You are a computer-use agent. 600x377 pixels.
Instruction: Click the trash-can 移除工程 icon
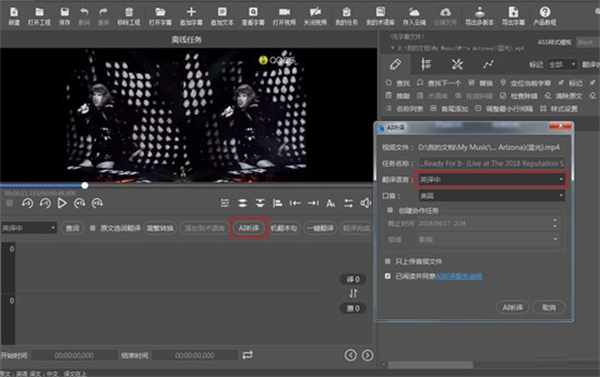point(129,16)
